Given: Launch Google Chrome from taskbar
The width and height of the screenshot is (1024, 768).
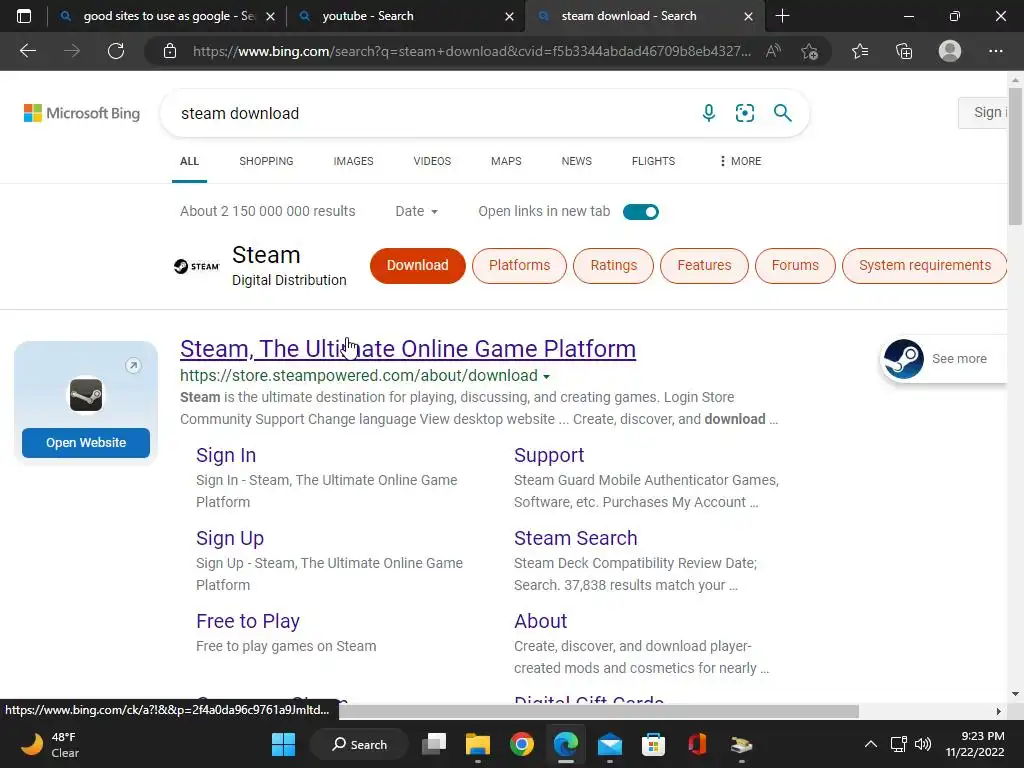Looking at the screenshot, I should point(521,744).
